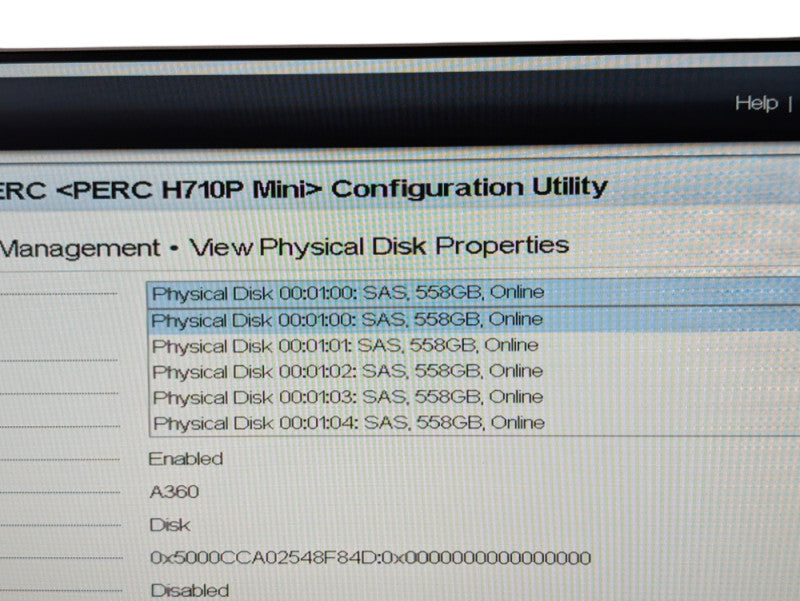Select Physical Disk 00:01:04 option

point(474,423)
